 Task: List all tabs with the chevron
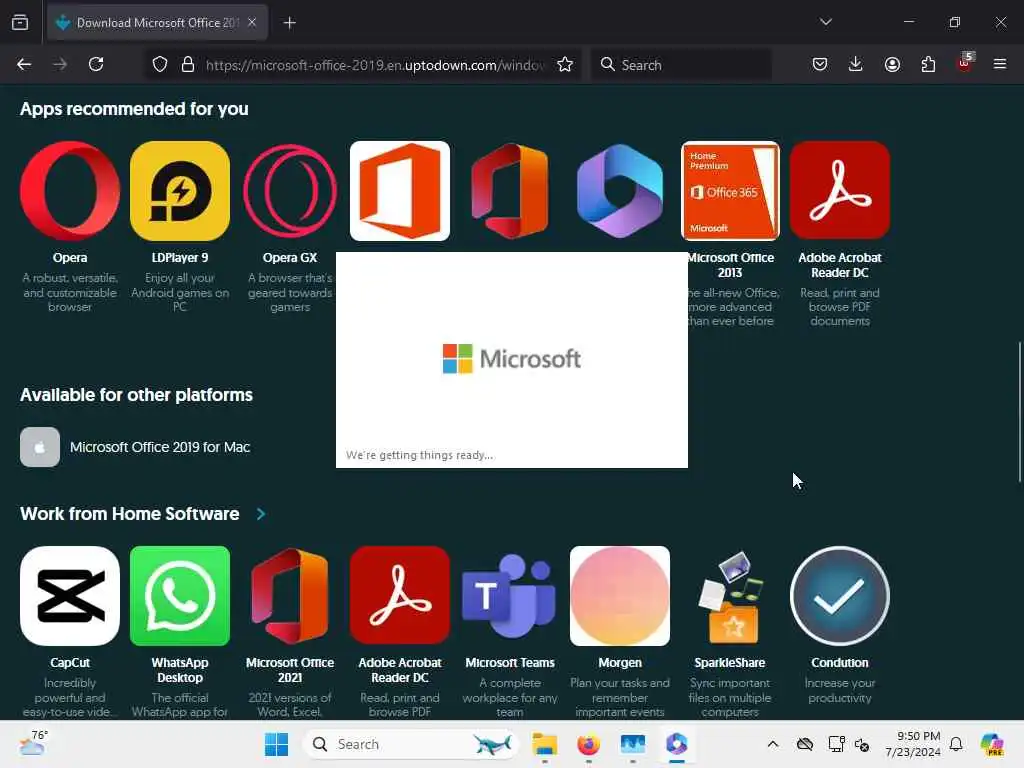click(x=825, y=22)
